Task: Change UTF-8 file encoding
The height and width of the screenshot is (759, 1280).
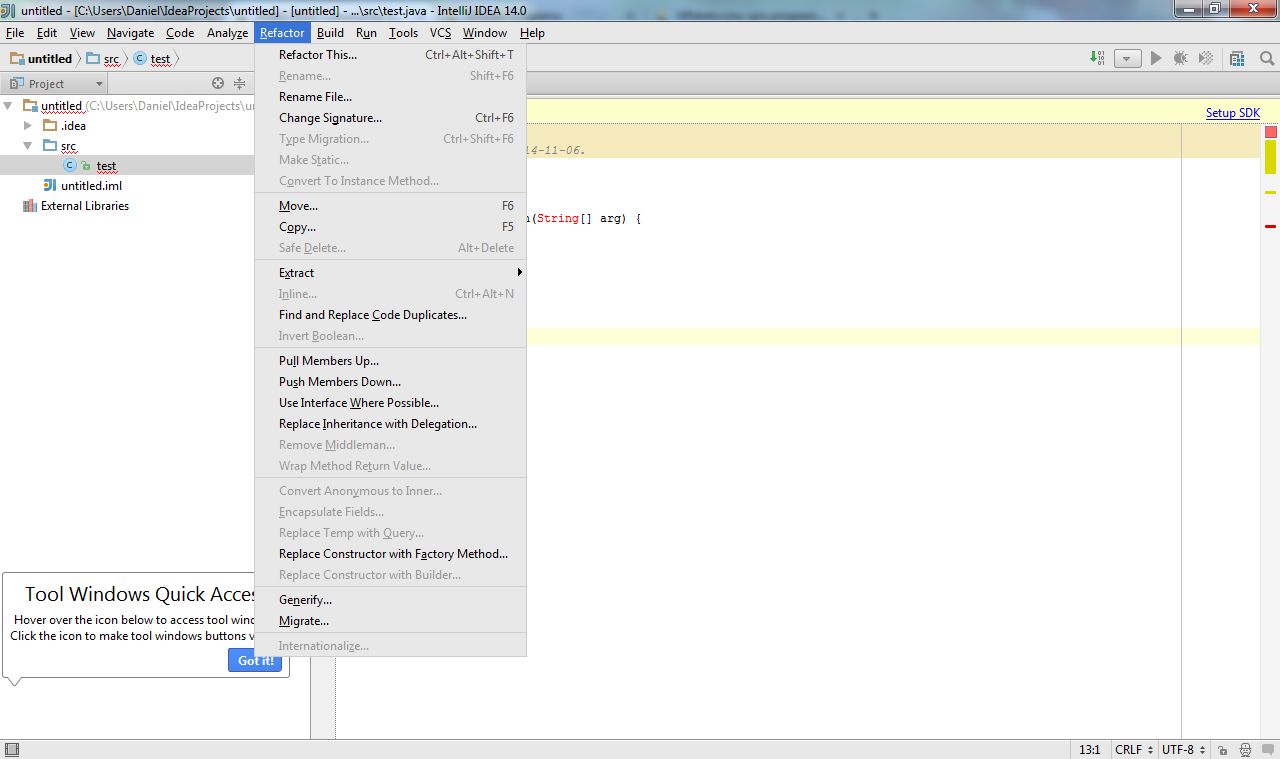Action: [x=1183, y=750]
